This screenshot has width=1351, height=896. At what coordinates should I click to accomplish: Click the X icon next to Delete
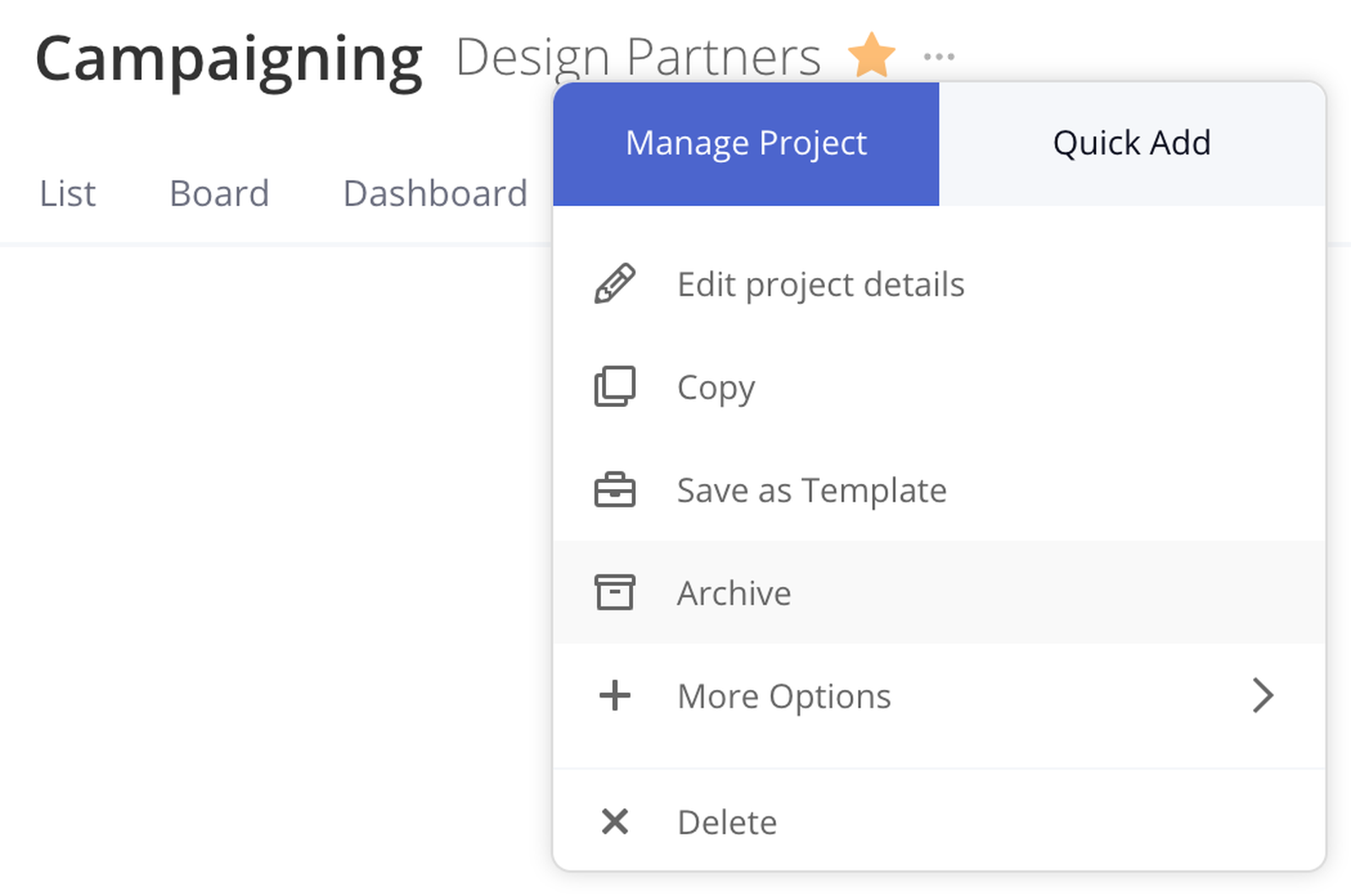(x=616, y=821)
